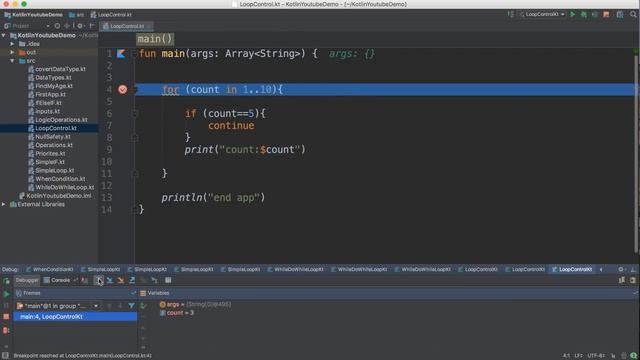Click the Step Into debugger icon
Image resolution: width=640 pixels, height=360 pixels.
[x=109, y=280]
